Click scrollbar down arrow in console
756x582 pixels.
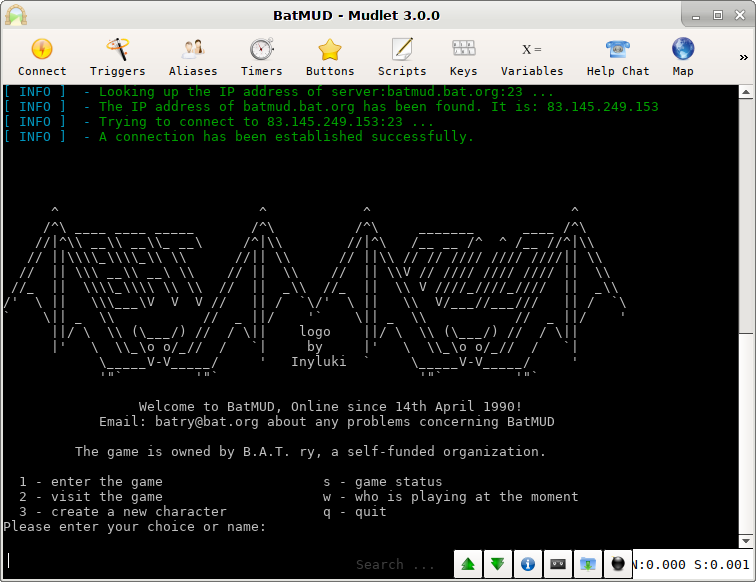[746, 541]
